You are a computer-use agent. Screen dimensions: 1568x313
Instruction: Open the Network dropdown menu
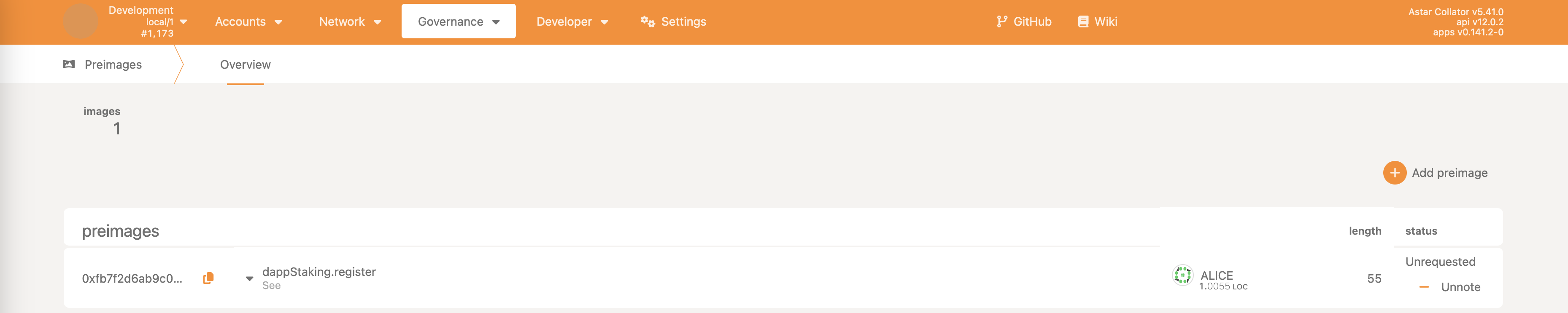(x=350, y=22)
